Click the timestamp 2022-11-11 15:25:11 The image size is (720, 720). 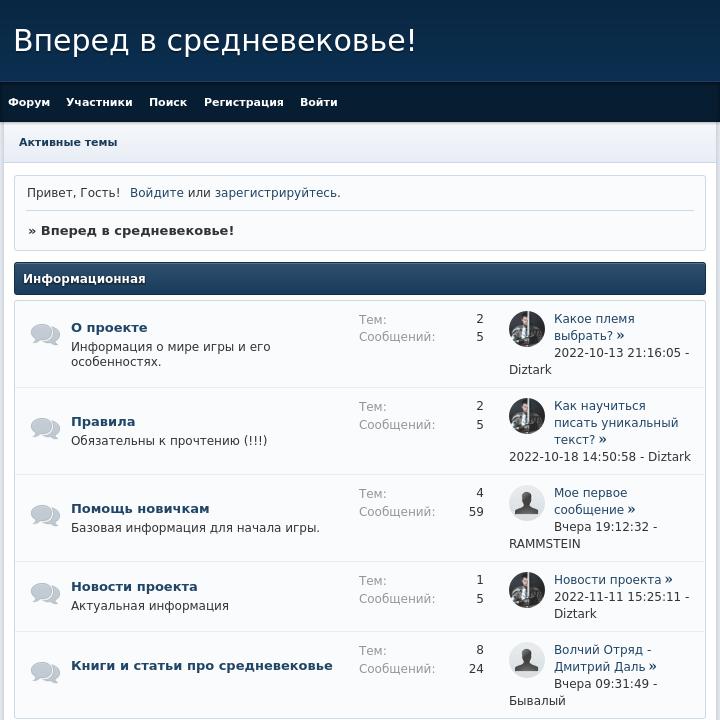pos(617,597)
